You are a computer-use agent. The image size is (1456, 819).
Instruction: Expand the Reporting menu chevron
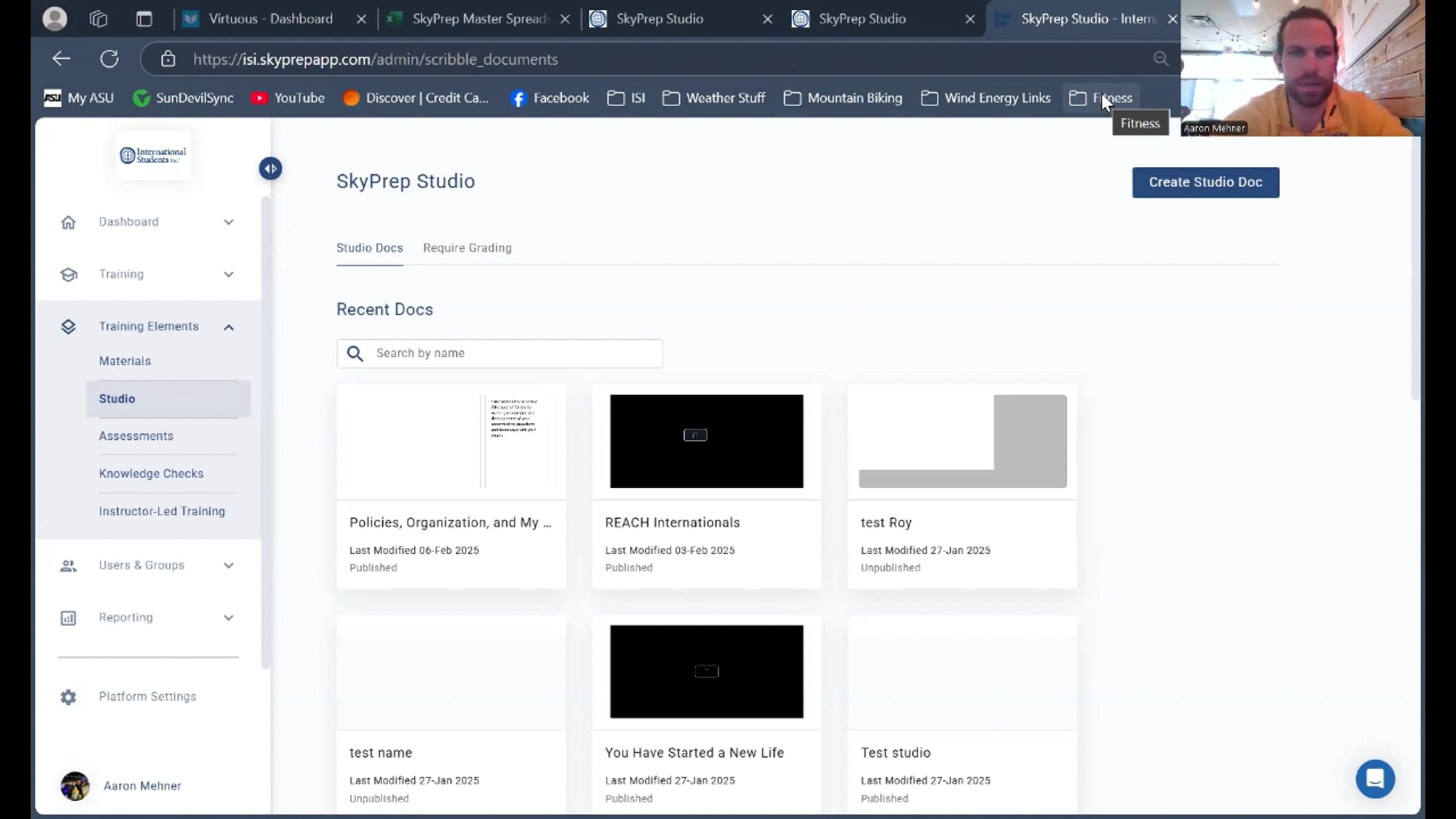point(229,618)
